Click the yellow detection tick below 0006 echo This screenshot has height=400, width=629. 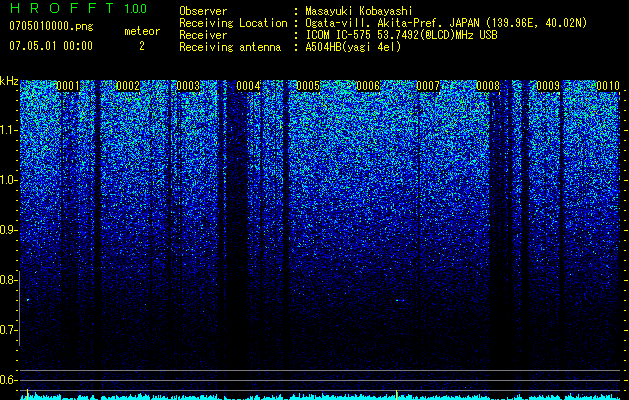tap(396, 394)
